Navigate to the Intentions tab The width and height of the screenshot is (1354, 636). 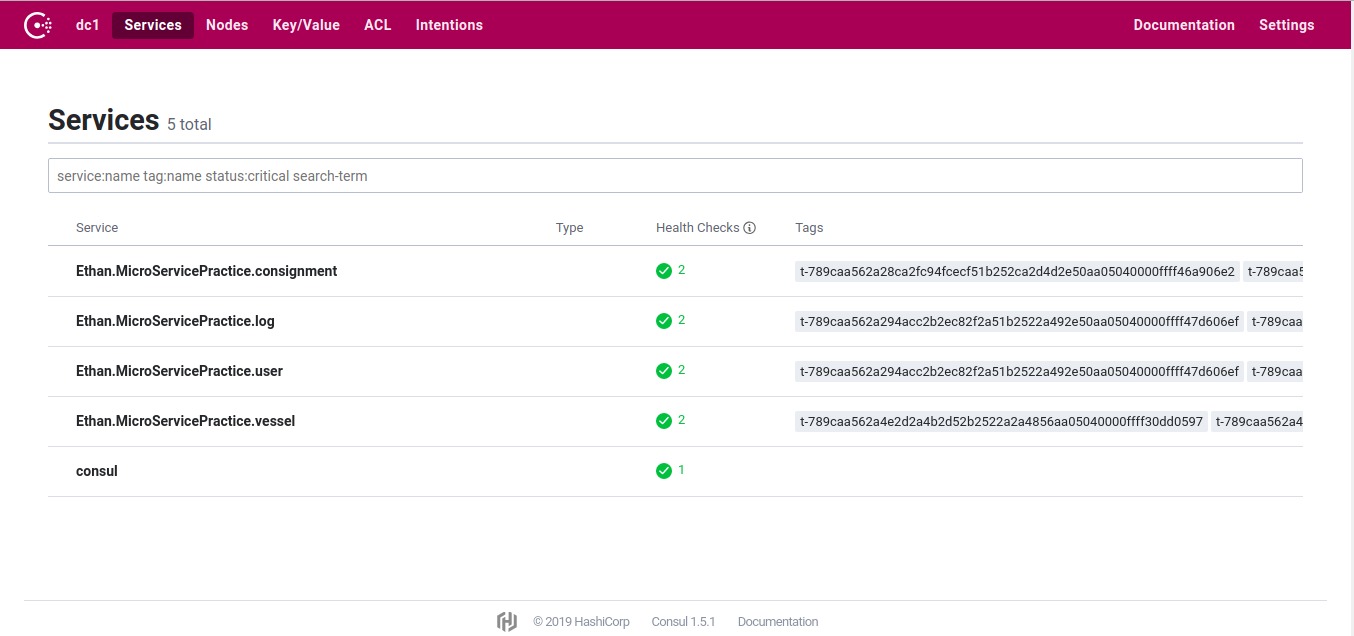[449, 25]
